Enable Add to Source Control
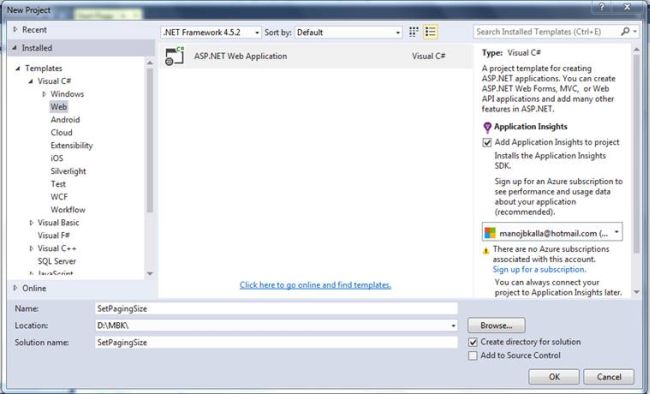Screen dimensions: 650x394 (x=473, y=356)
